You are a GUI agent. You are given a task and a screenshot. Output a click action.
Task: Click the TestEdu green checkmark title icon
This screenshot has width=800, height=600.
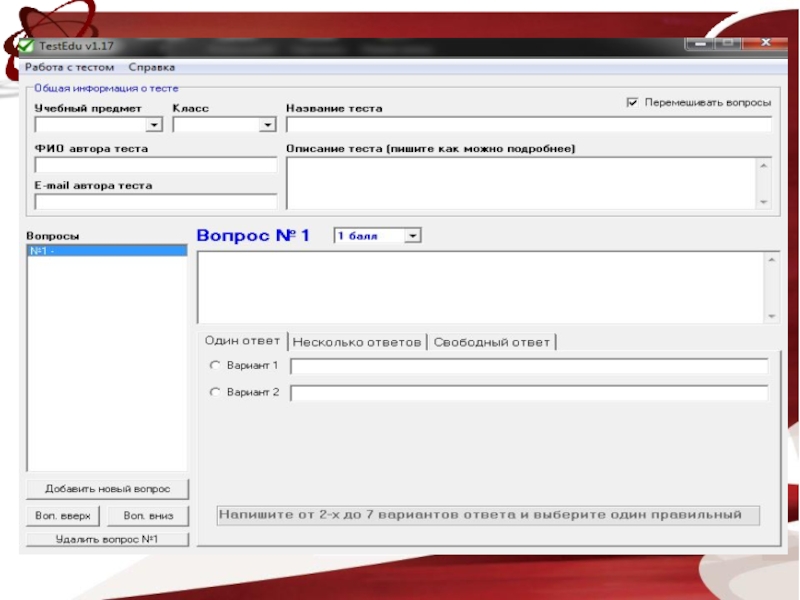pos(24,45)
